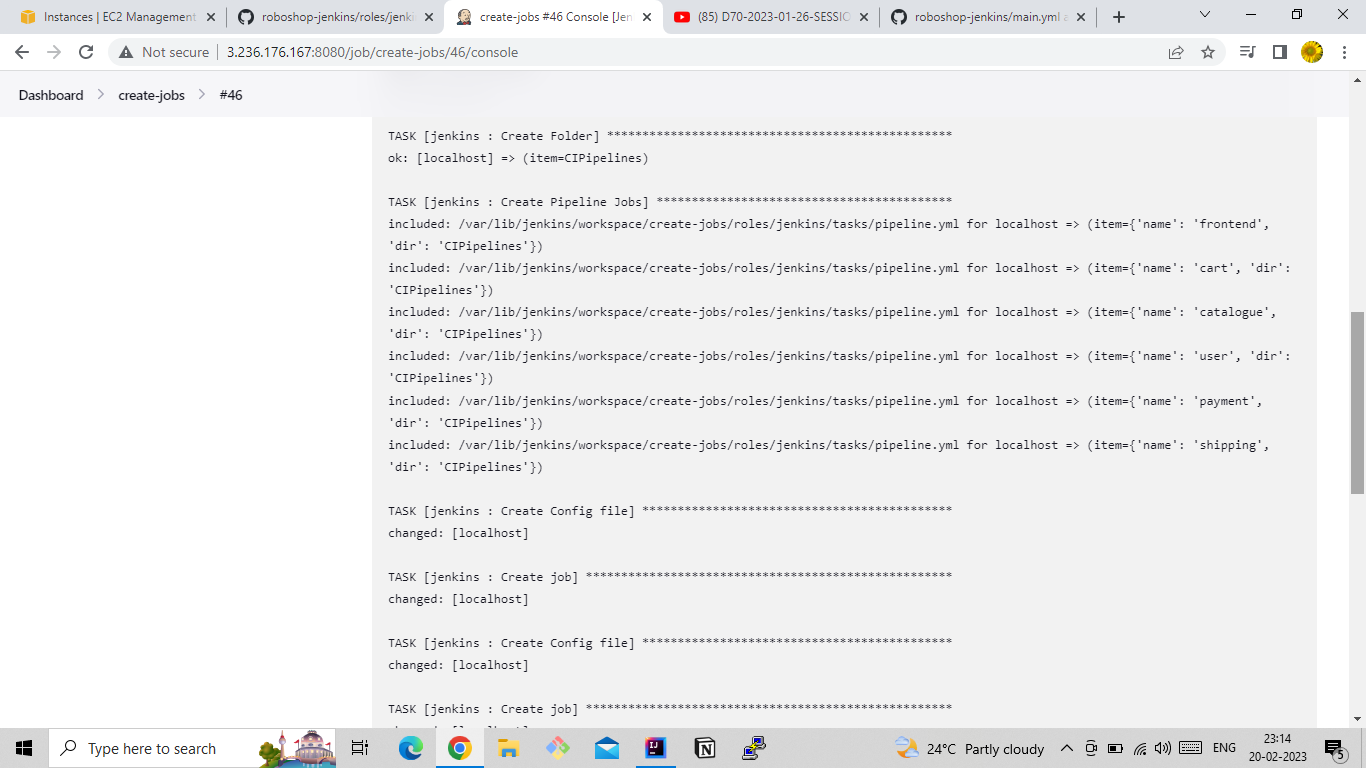This screenshot has height=768, width=1366.
Task: Click the address bar URL
Action: [372, 52]
